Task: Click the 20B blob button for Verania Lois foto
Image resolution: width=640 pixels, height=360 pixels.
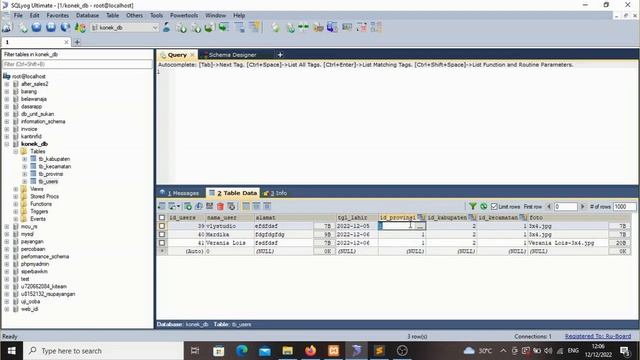Action: pos(620,243)
